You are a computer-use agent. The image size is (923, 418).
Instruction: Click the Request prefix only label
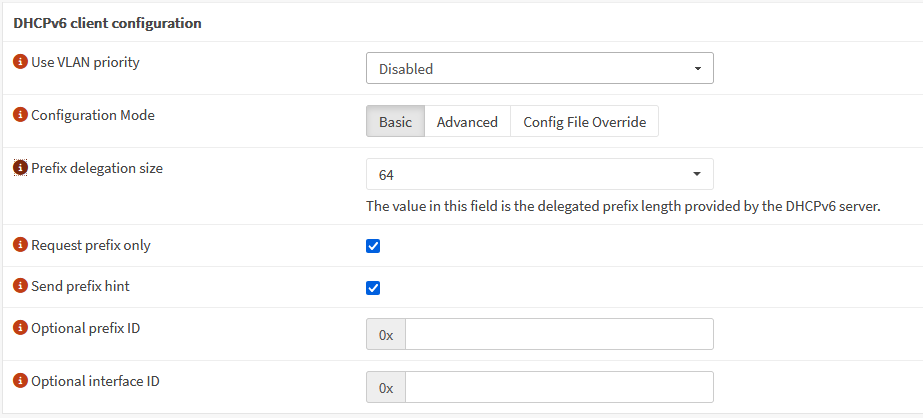point(91,245)
